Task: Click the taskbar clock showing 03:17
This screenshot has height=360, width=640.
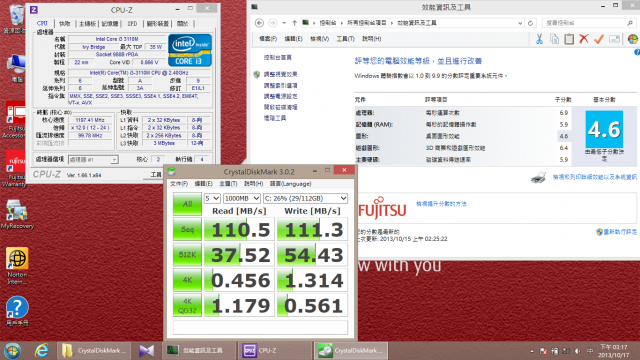Action: [613, 351]
